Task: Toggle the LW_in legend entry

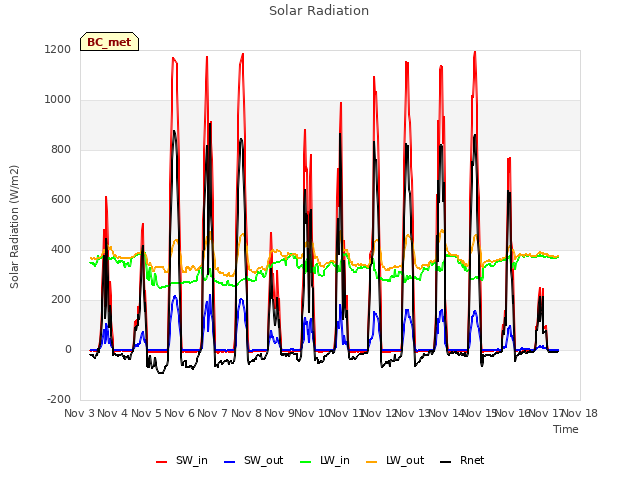Action: (x=325, y=460)
